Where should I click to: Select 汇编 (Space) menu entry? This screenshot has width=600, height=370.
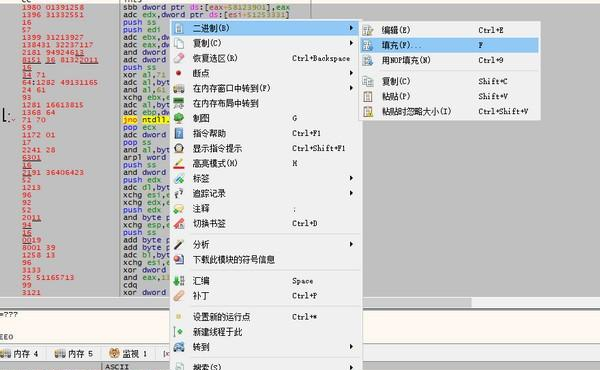pyautogui.click(x=266, y=281)
